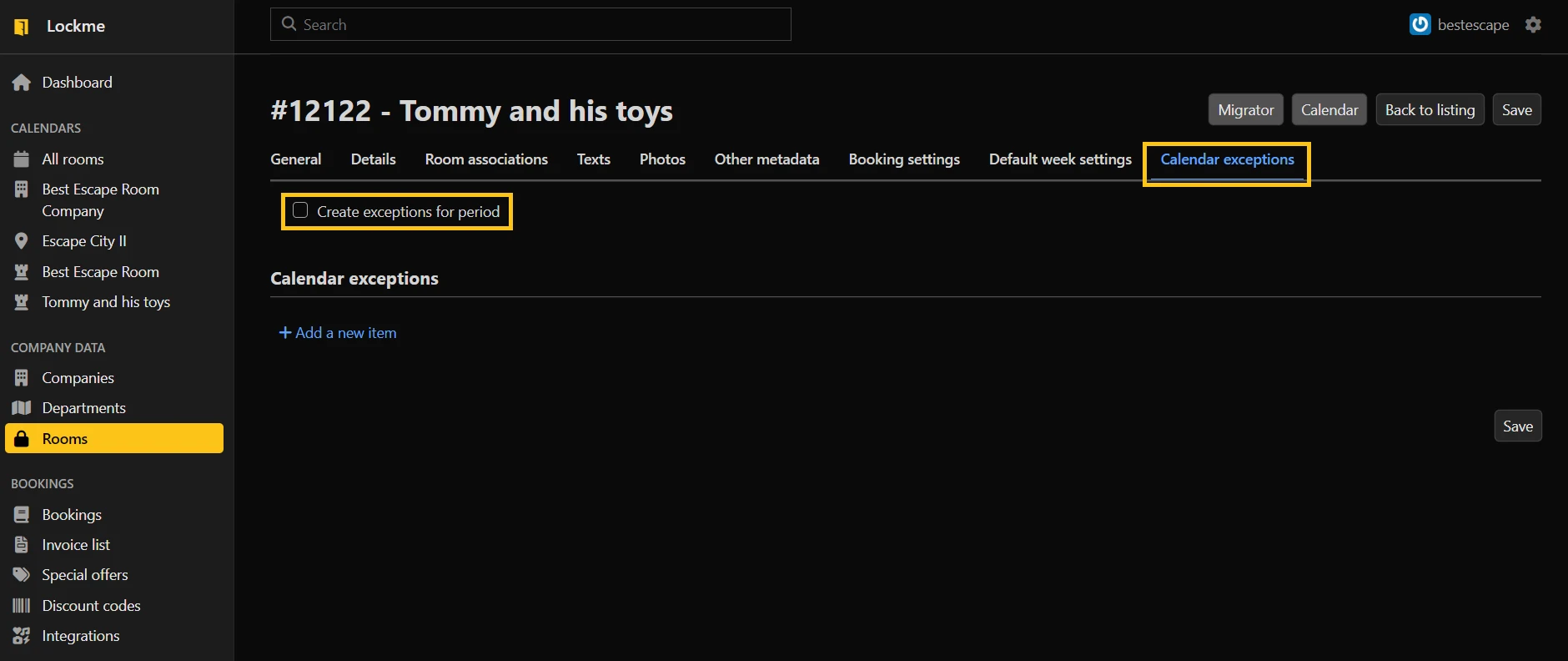
Task: Click the bestescape account avatar icon
Action: [x=1420, y=25]
